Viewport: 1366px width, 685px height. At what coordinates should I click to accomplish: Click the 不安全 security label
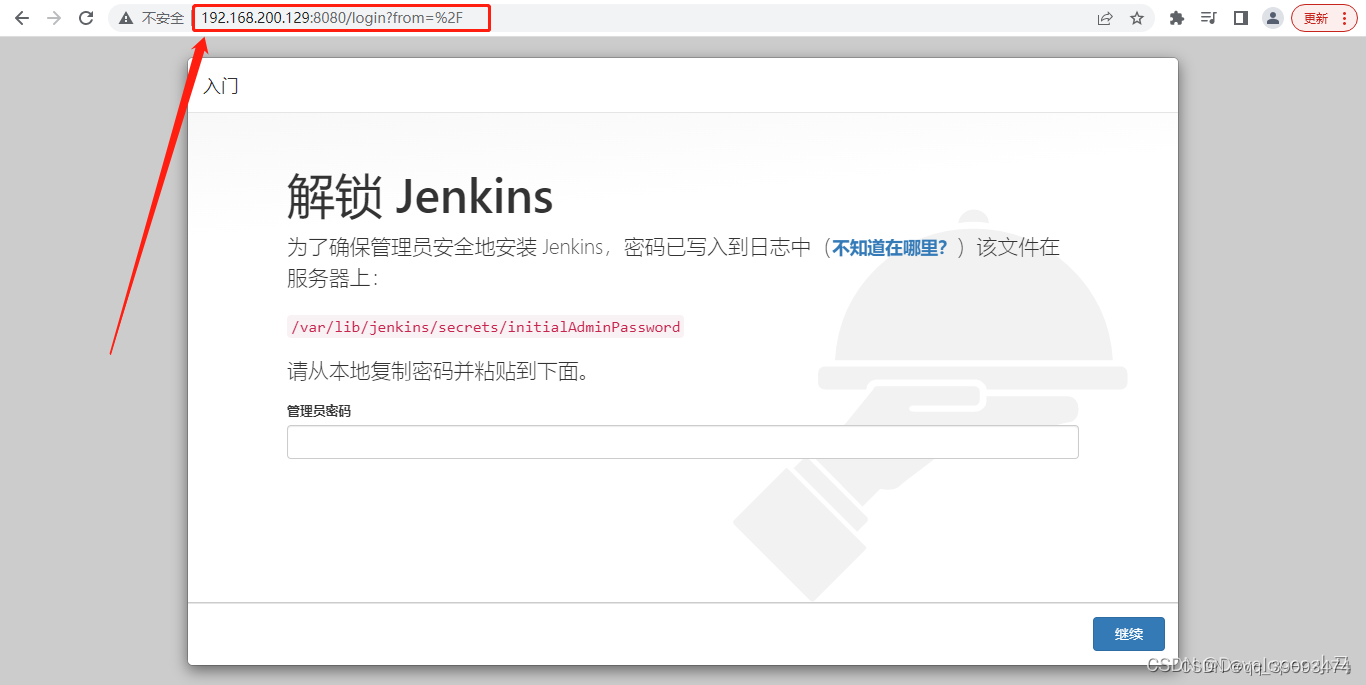[x=163, y=18]
